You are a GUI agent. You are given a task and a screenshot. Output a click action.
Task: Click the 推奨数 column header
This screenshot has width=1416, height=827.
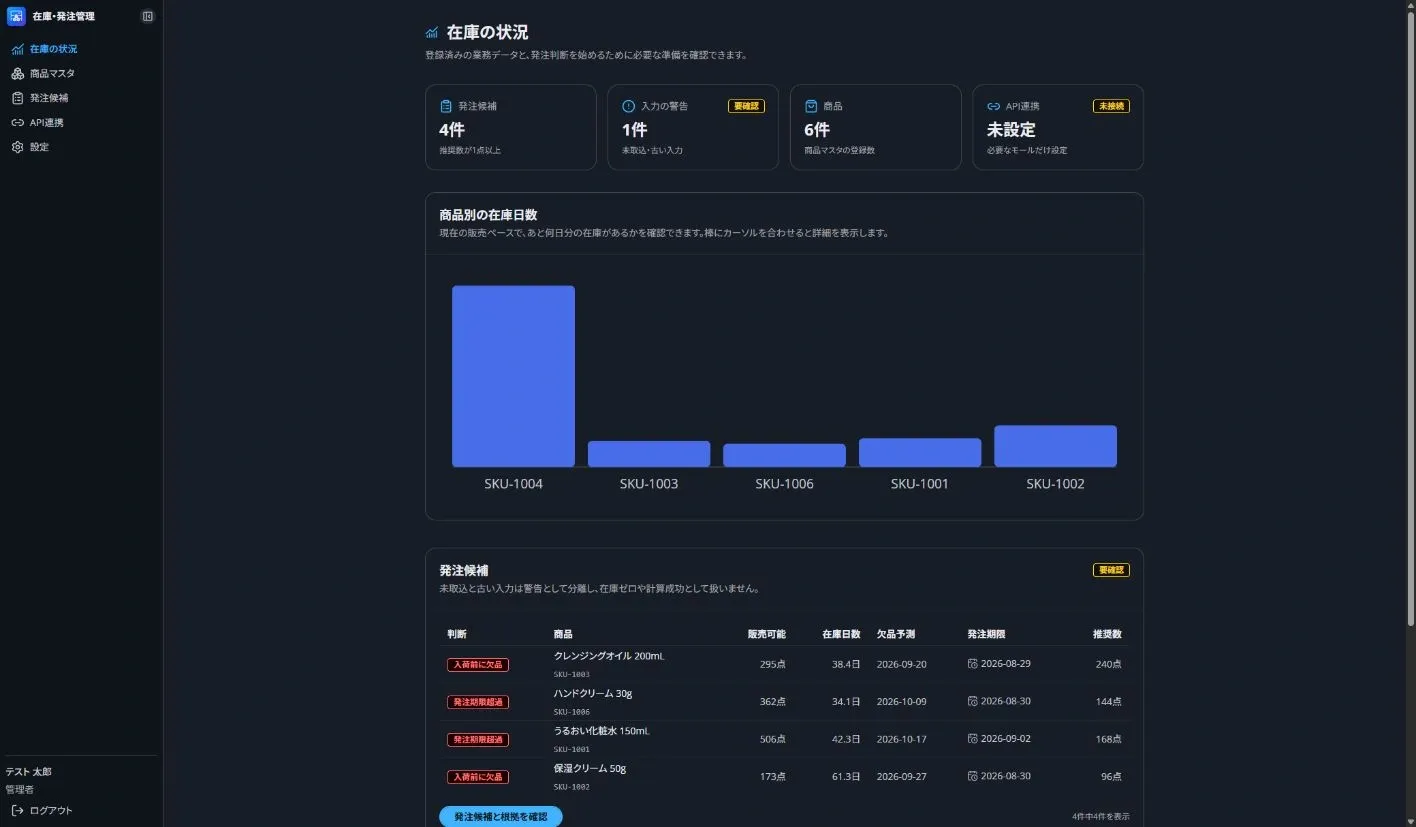1107,634
